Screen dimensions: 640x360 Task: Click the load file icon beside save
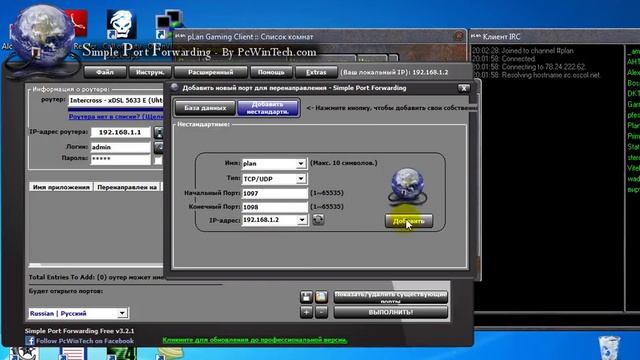tap(321, 297)
